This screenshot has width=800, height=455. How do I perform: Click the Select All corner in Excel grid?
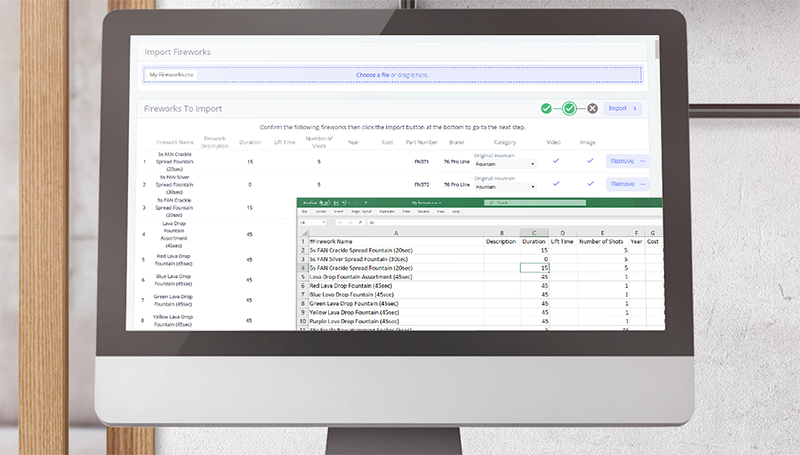302,232
